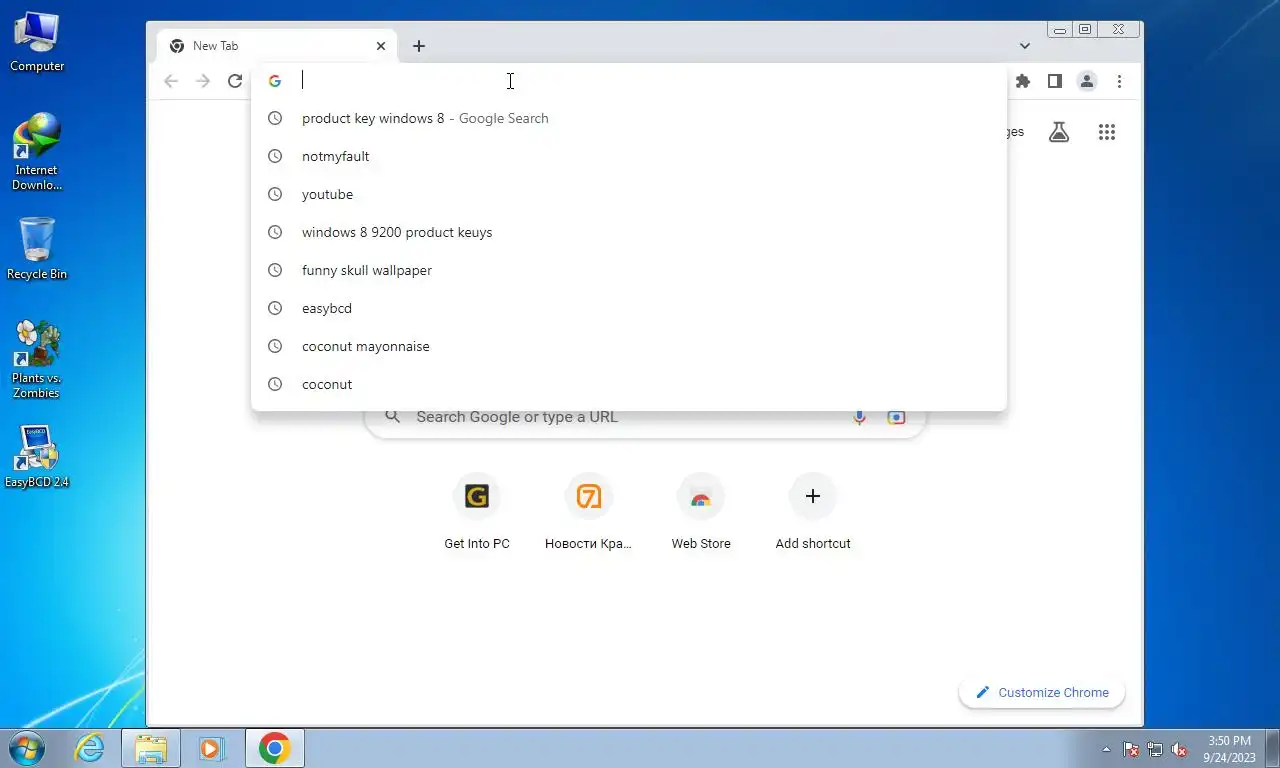Open Internet Download Manager desktop icon
1280x768 pixels.
(x=37, y=152)
